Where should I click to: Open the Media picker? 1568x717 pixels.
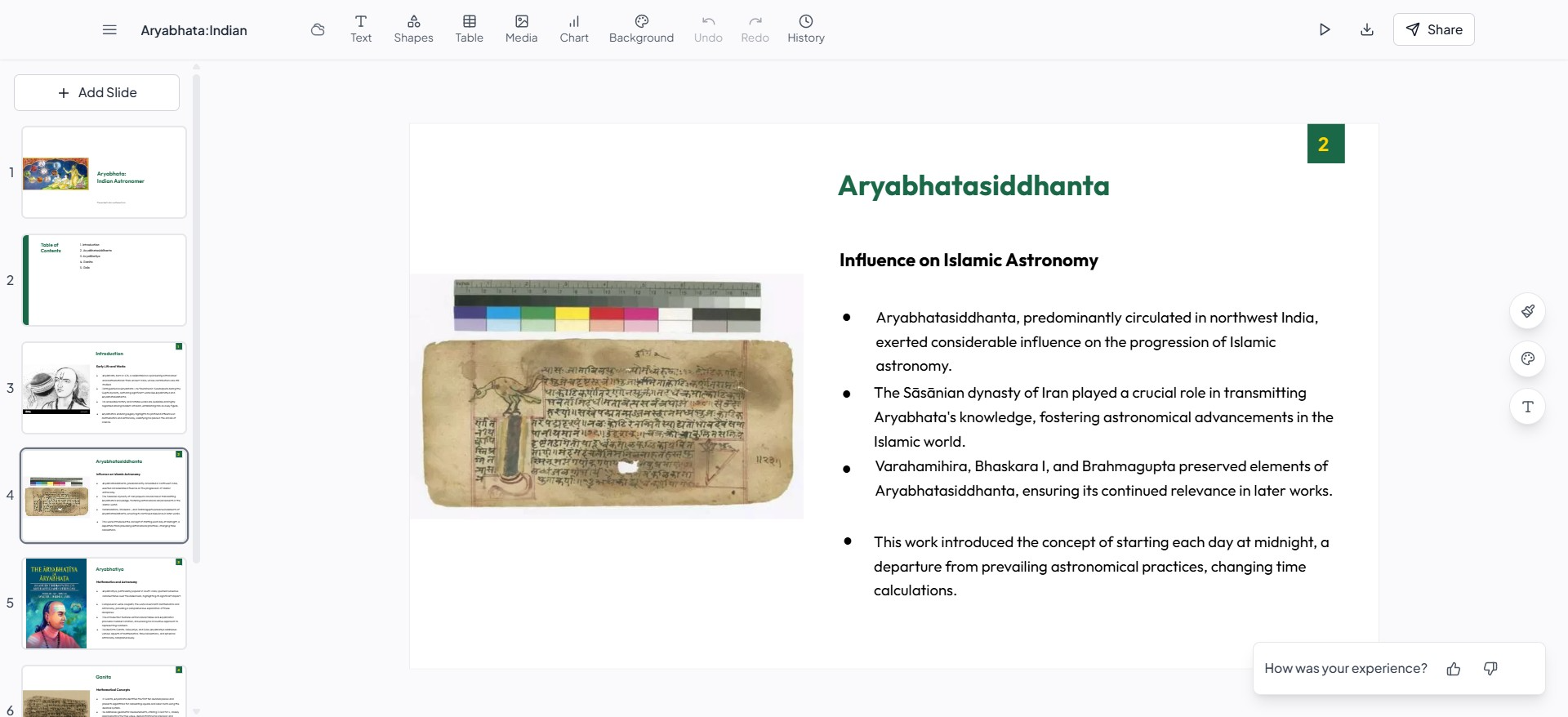click(521, 29)
